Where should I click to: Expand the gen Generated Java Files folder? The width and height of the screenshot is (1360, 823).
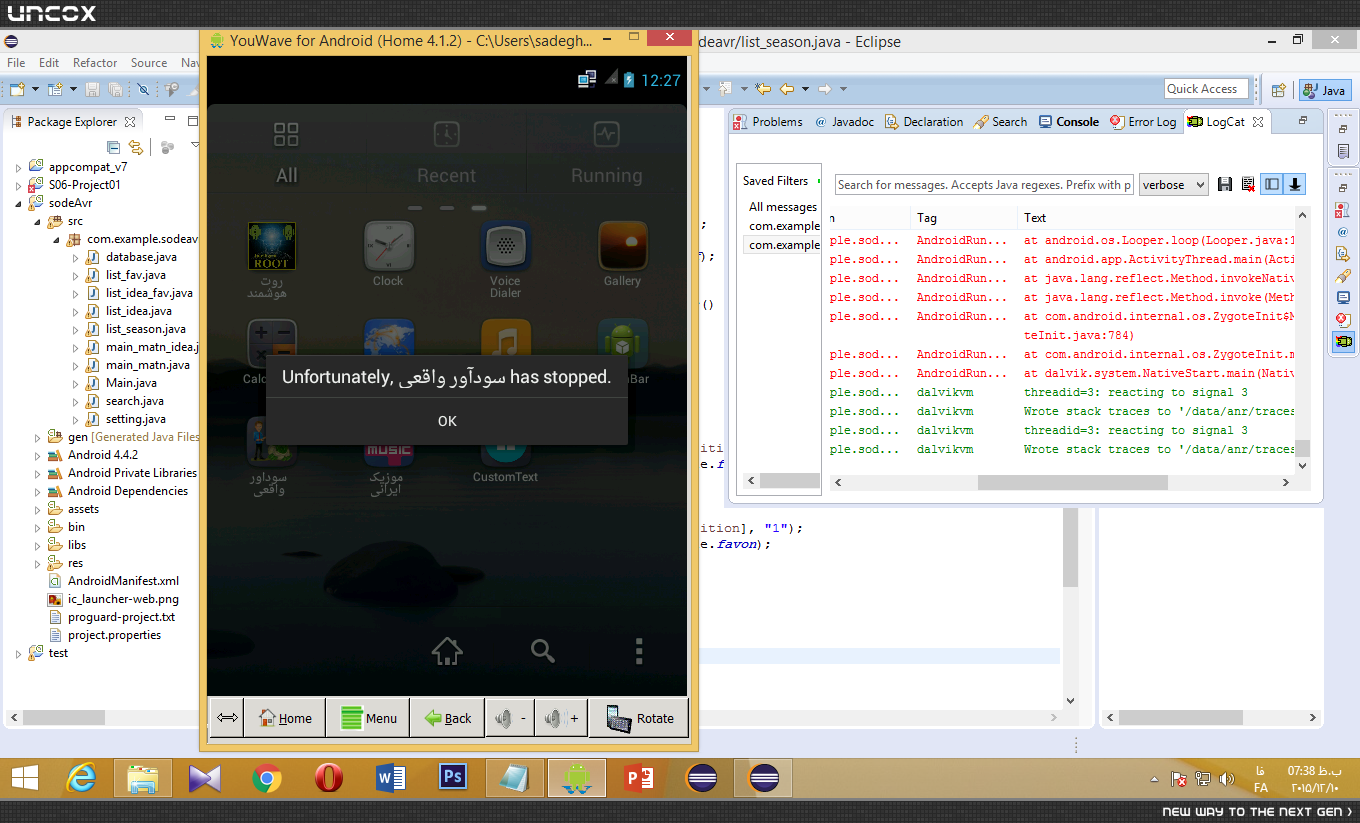pyautogui.click(x=38, y=437)
